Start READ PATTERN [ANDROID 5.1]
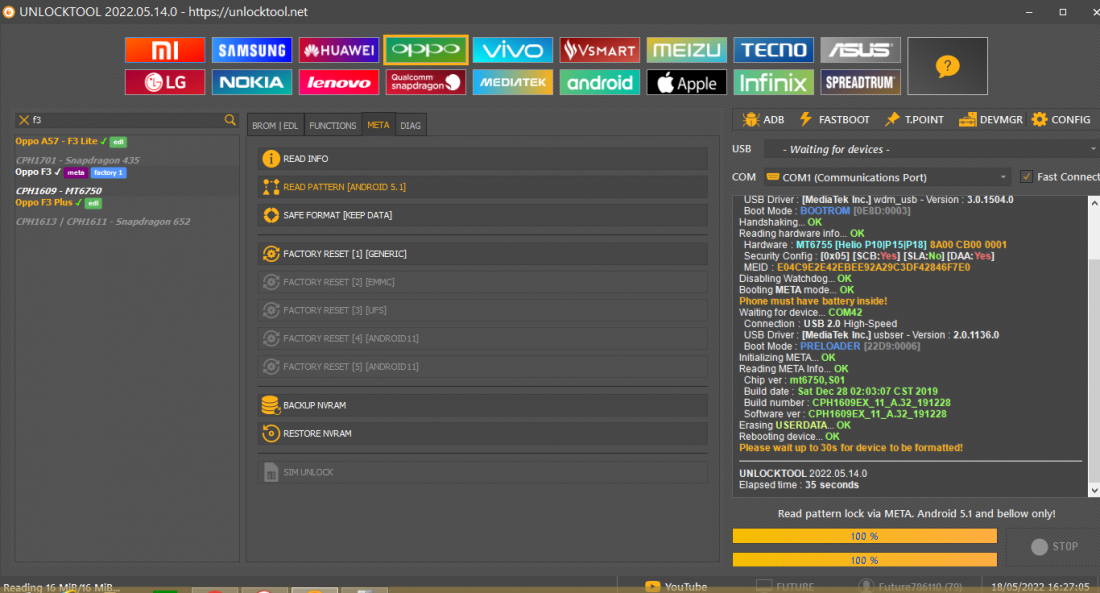 [483, 187]
